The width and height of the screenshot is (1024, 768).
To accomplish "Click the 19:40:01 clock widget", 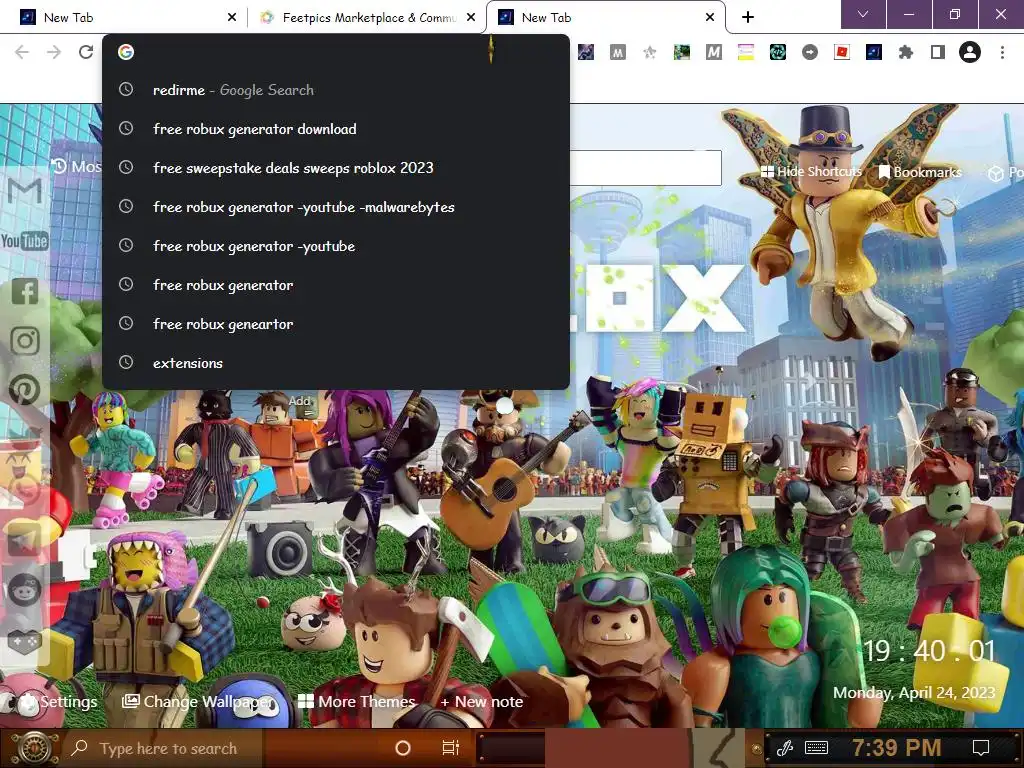I will coord(929,651).
